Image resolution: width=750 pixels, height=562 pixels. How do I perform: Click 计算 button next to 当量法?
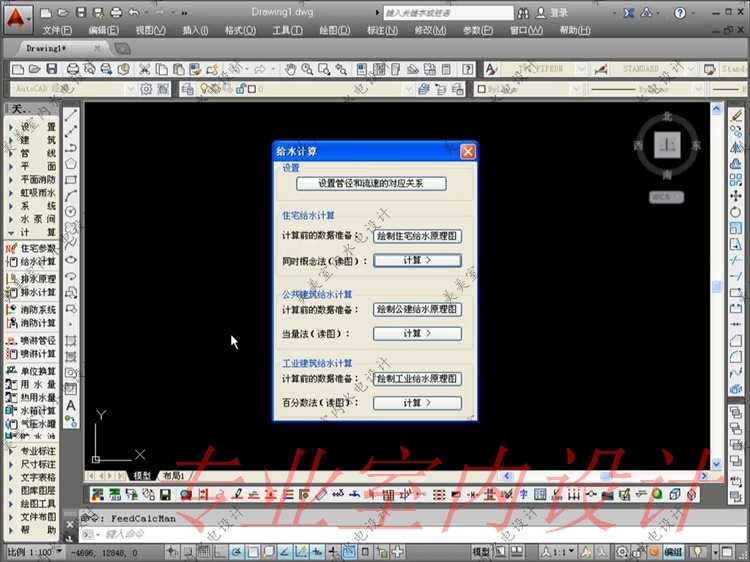coord(417,333)
